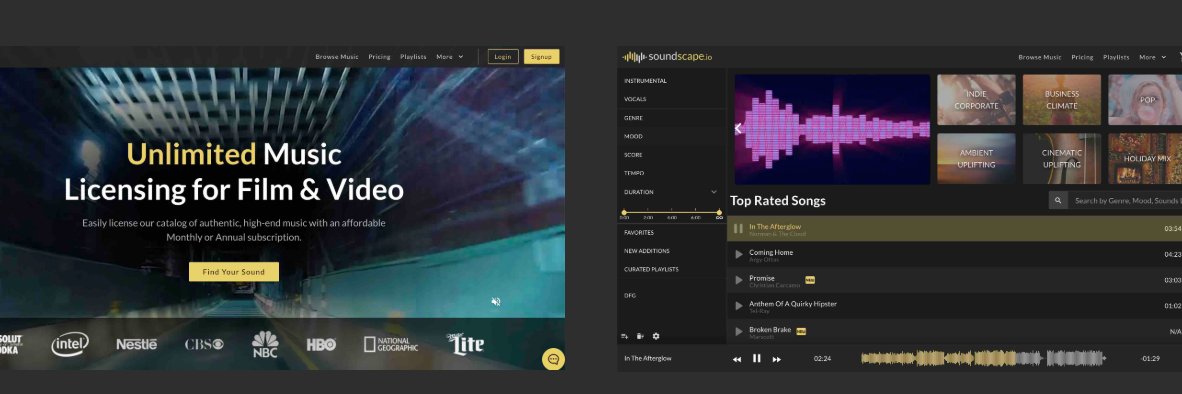Play the Coming Home track

click(739, 255)
